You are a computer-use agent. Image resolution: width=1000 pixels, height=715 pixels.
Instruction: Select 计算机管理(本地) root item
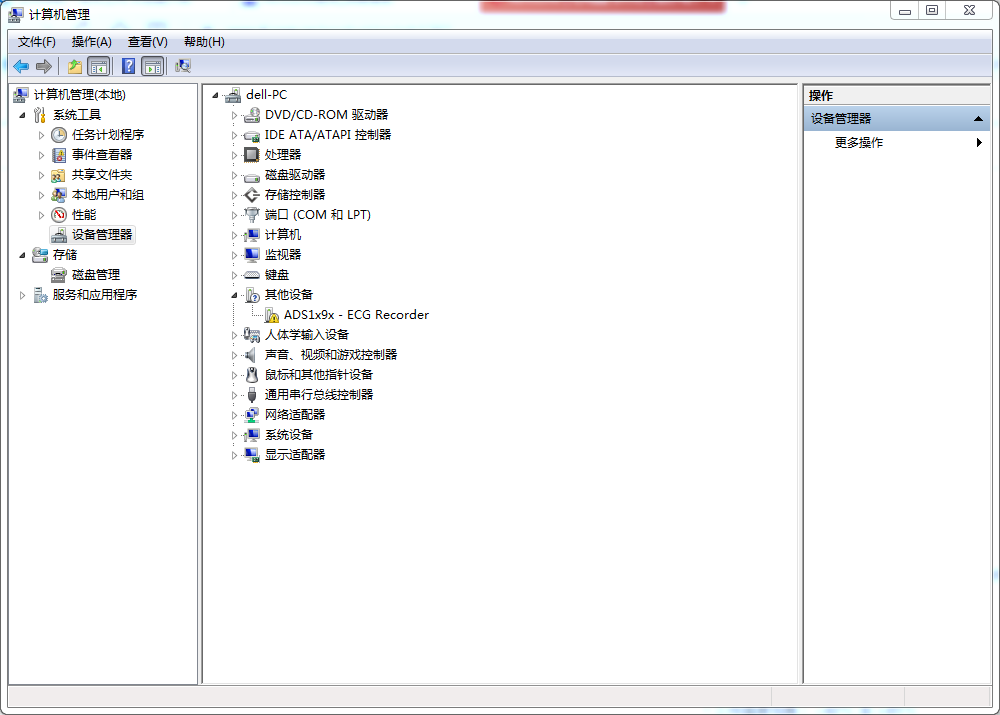pyautogui.click(x=80, y=95)
